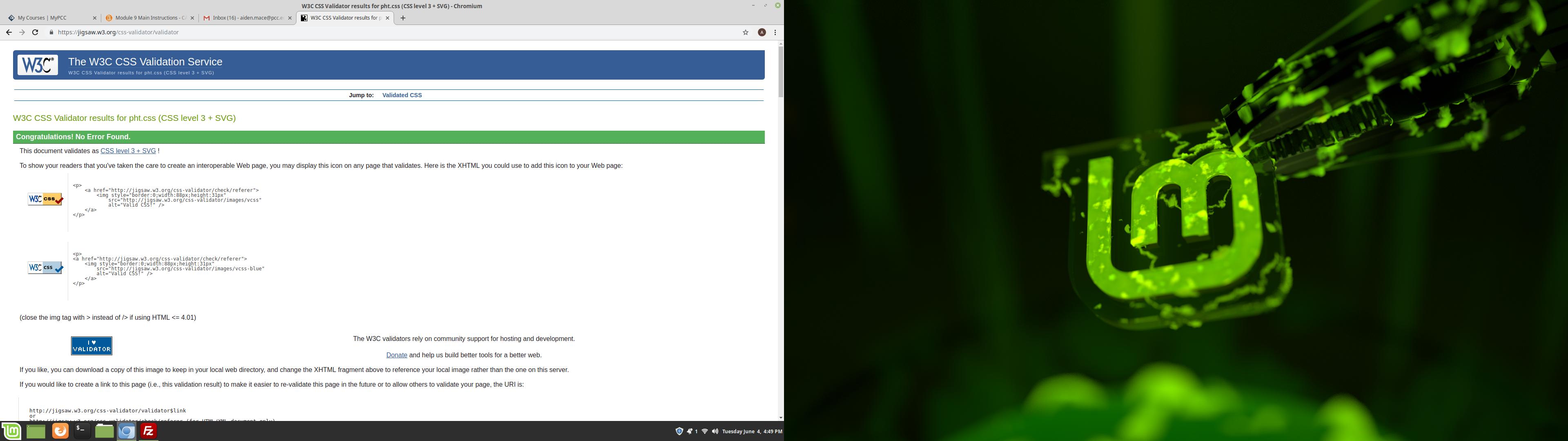The height and width of the screenshot is (441, 1568).
Task: Open the terminal from the panel
Action: [82, 431]
